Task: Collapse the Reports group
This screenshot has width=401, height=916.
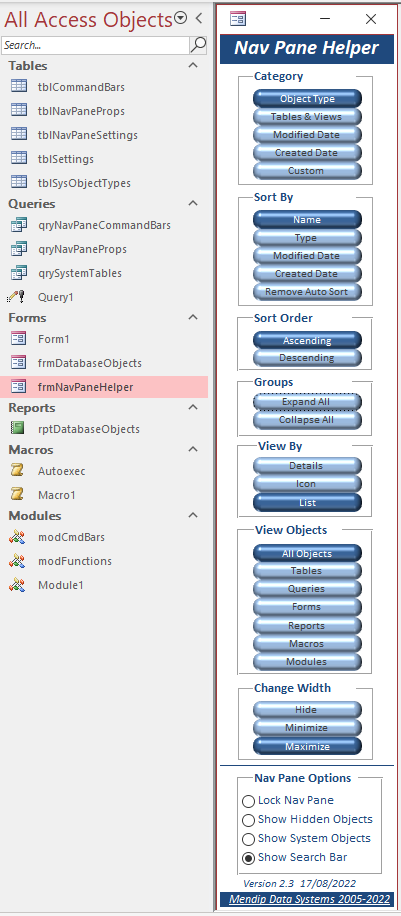Action: click(193, 407)
